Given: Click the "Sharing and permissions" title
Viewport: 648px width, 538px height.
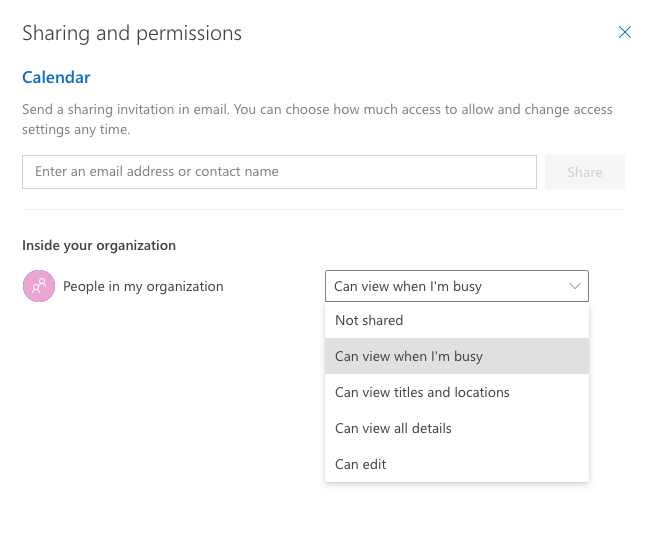Looking at the screenshot, I should [132, 33].
